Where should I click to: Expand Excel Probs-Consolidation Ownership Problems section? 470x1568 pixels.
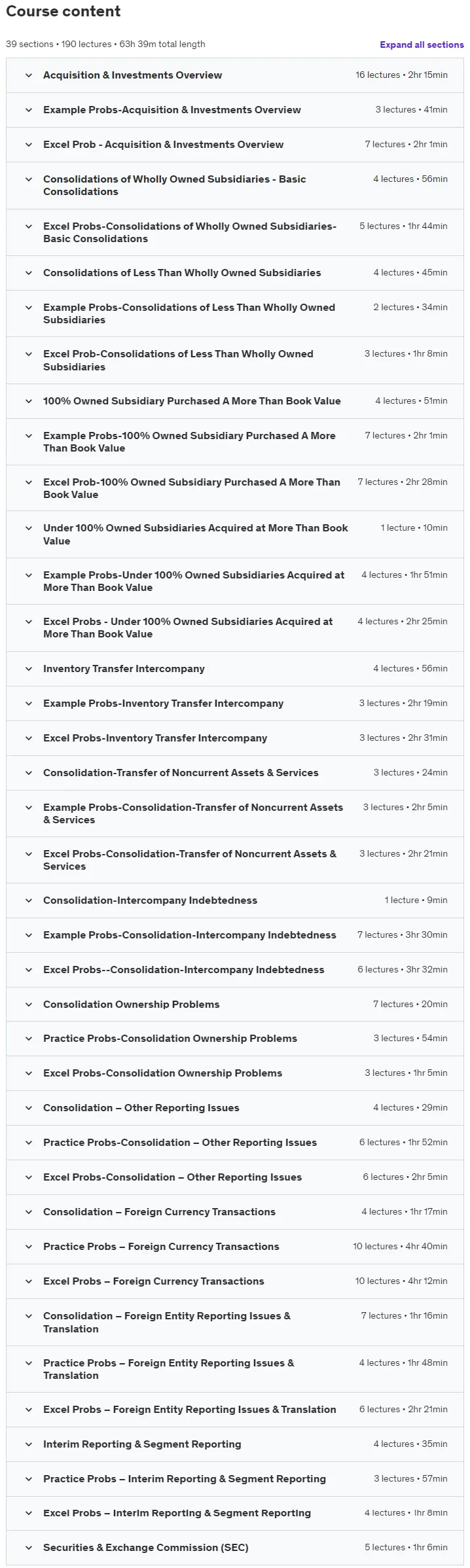(x=235, y=1073)
